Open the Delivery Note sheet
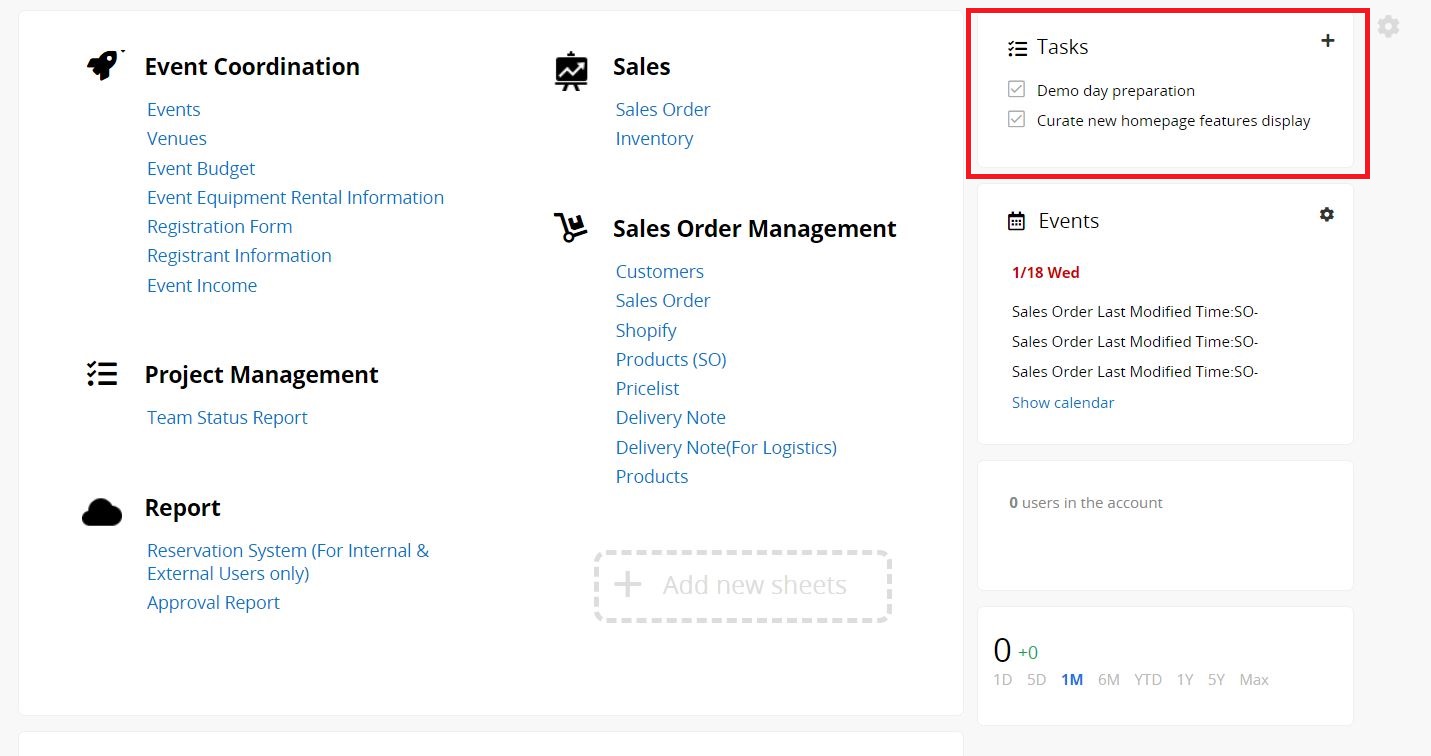Viewport: 1431px width, 756px height. tap(670, 418)
